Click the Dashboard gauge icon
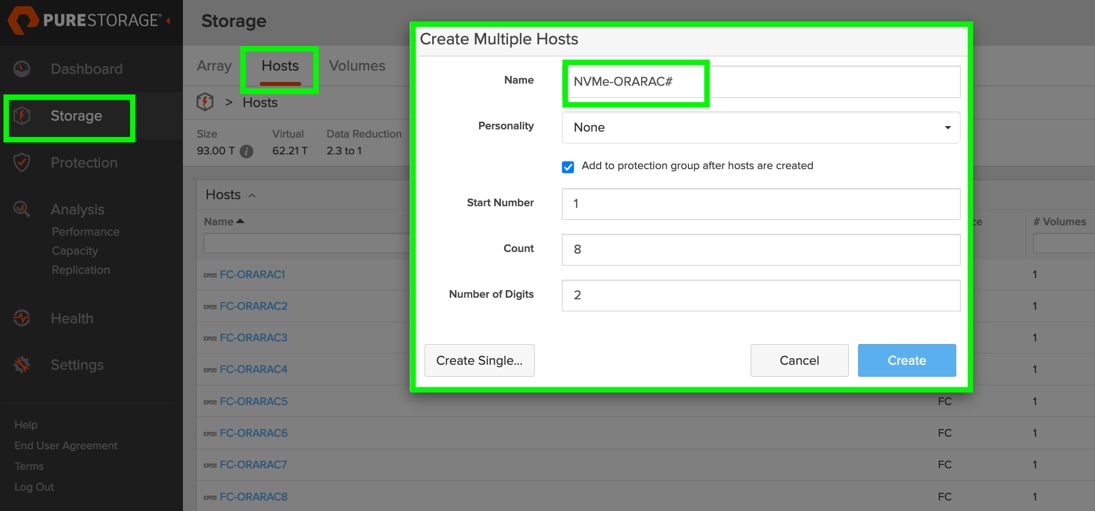 tap(22, 68)
